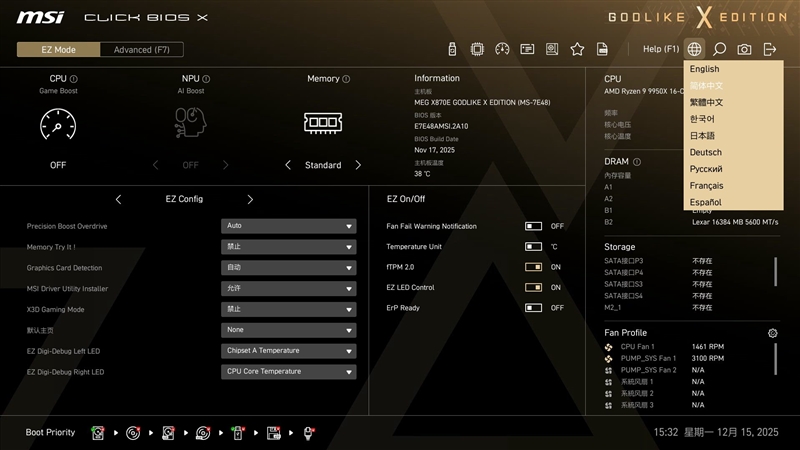Open the M-Flash USB update icon
This screenshot has width=800, height=450.
coord(452,49)
